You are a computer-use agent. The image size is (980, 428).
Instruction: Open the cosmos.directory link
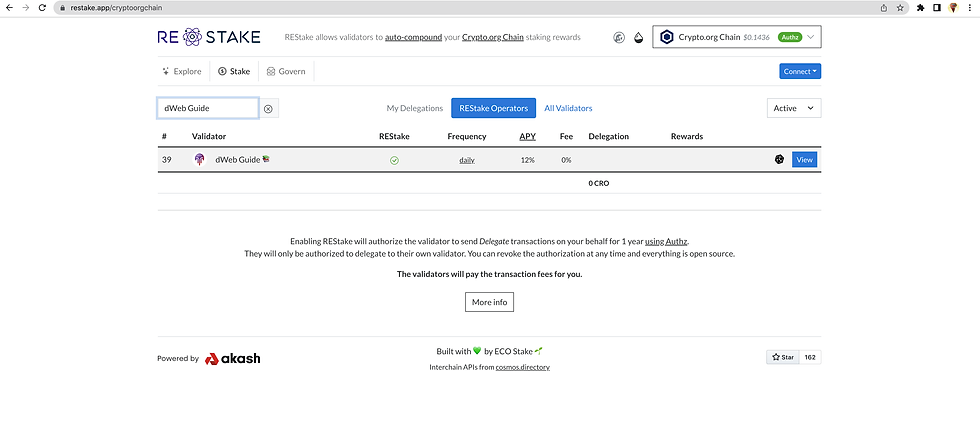522,367
